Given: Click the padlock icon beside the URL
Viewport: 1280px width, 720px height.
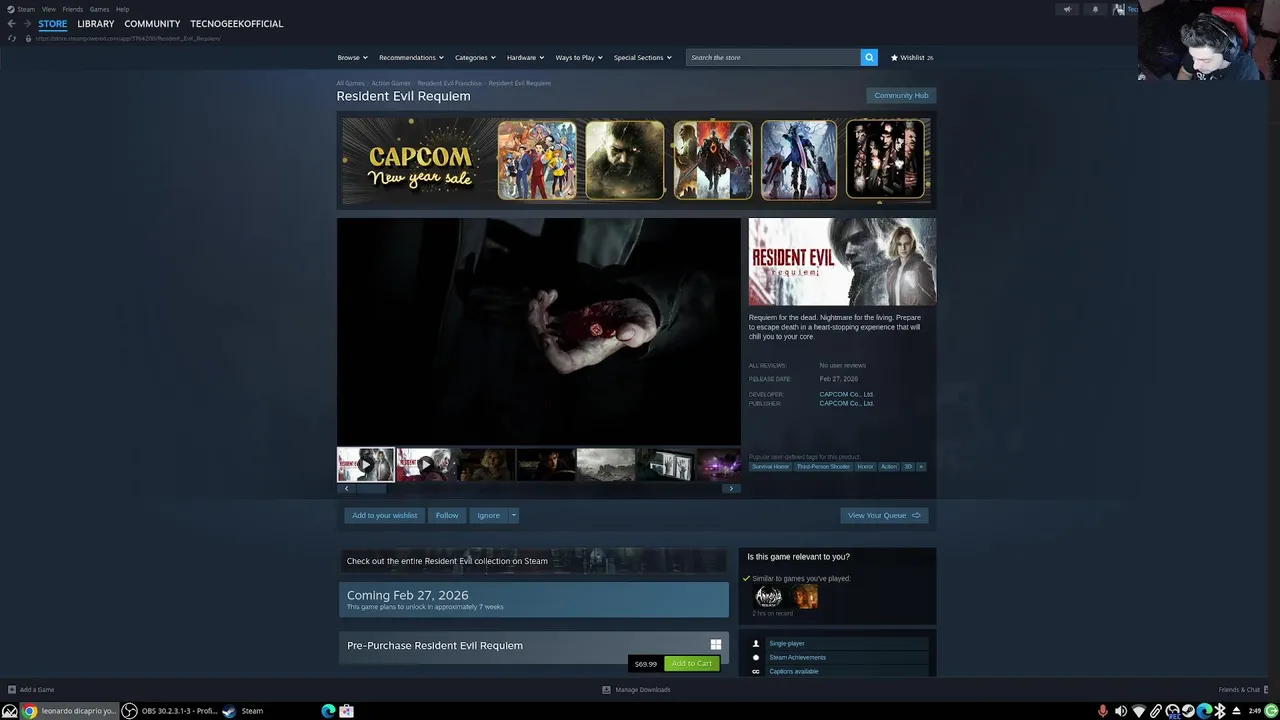Looking at the screenshot, I should pos(28,38).
